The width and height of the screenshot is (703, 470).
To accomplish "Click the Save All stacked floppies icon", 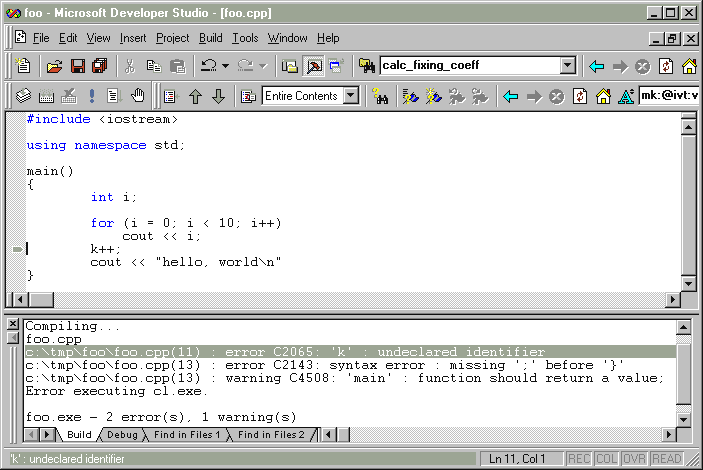I will (99, 66).
